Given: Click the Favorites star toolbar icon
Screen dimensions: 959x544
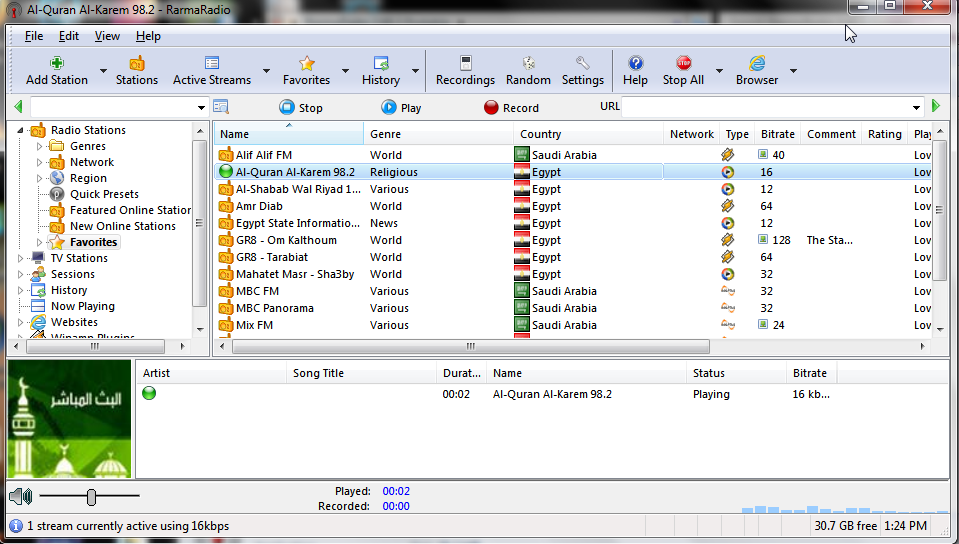Looking at the screenshot, I should coord(306,63).
